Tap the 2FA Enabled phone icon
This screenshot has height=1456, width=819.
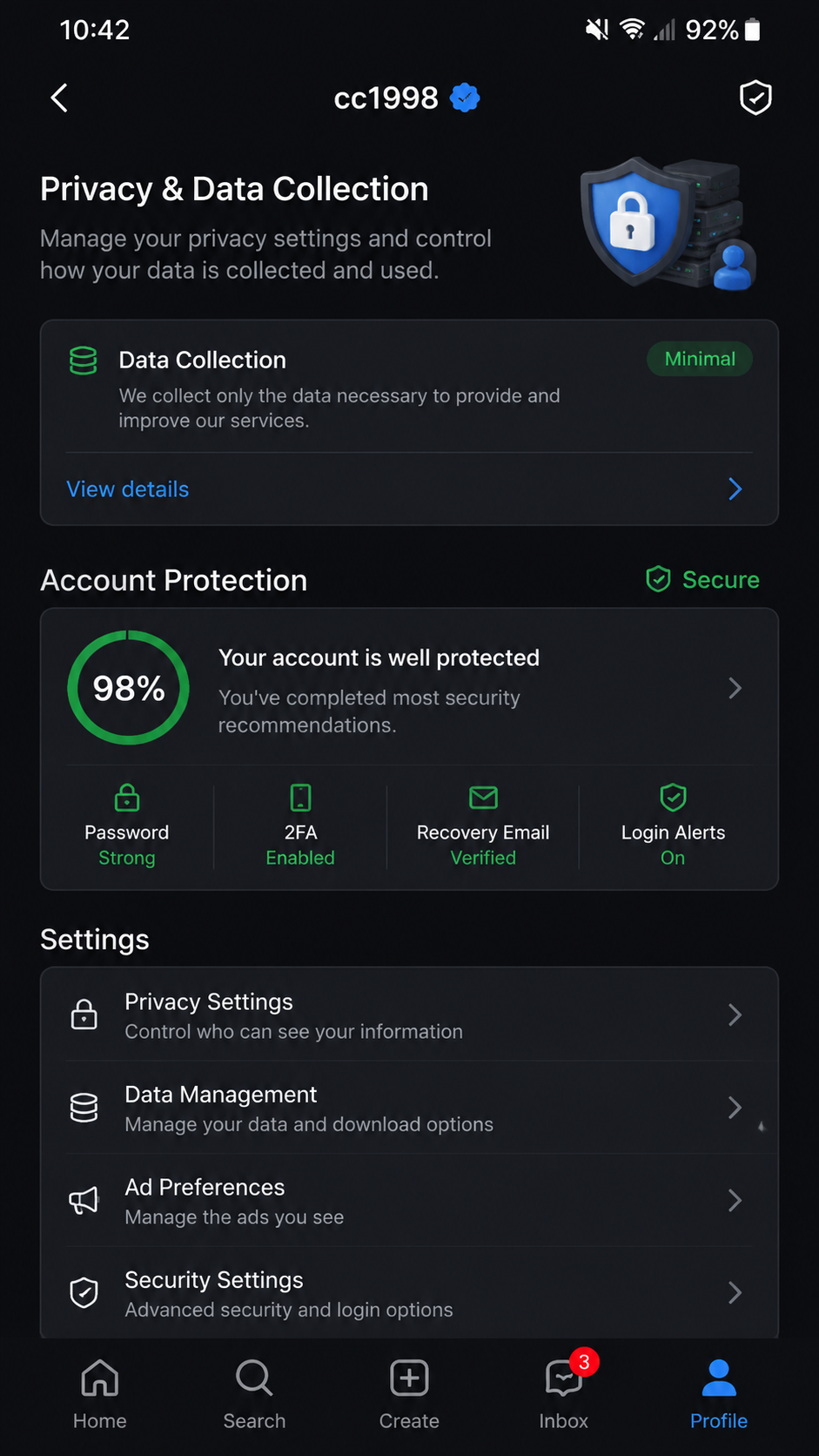(300, 797)
